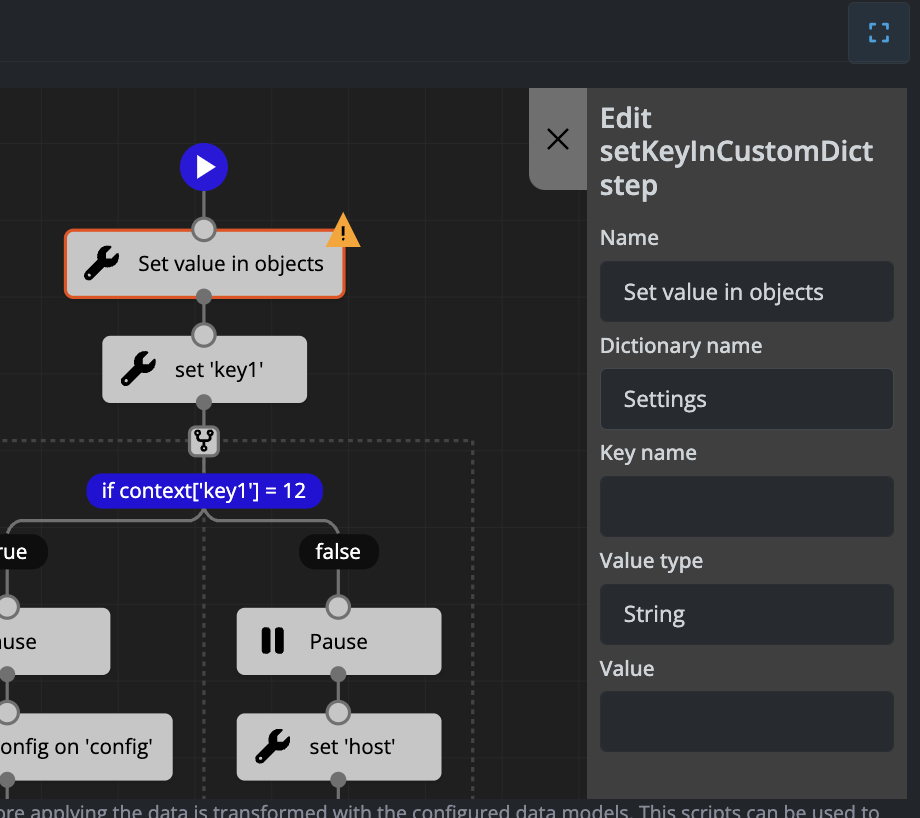Open the Value type dropdown showing String
This screenshot has width=920, height=818.
pyautogui.click(x=746, y=614)
